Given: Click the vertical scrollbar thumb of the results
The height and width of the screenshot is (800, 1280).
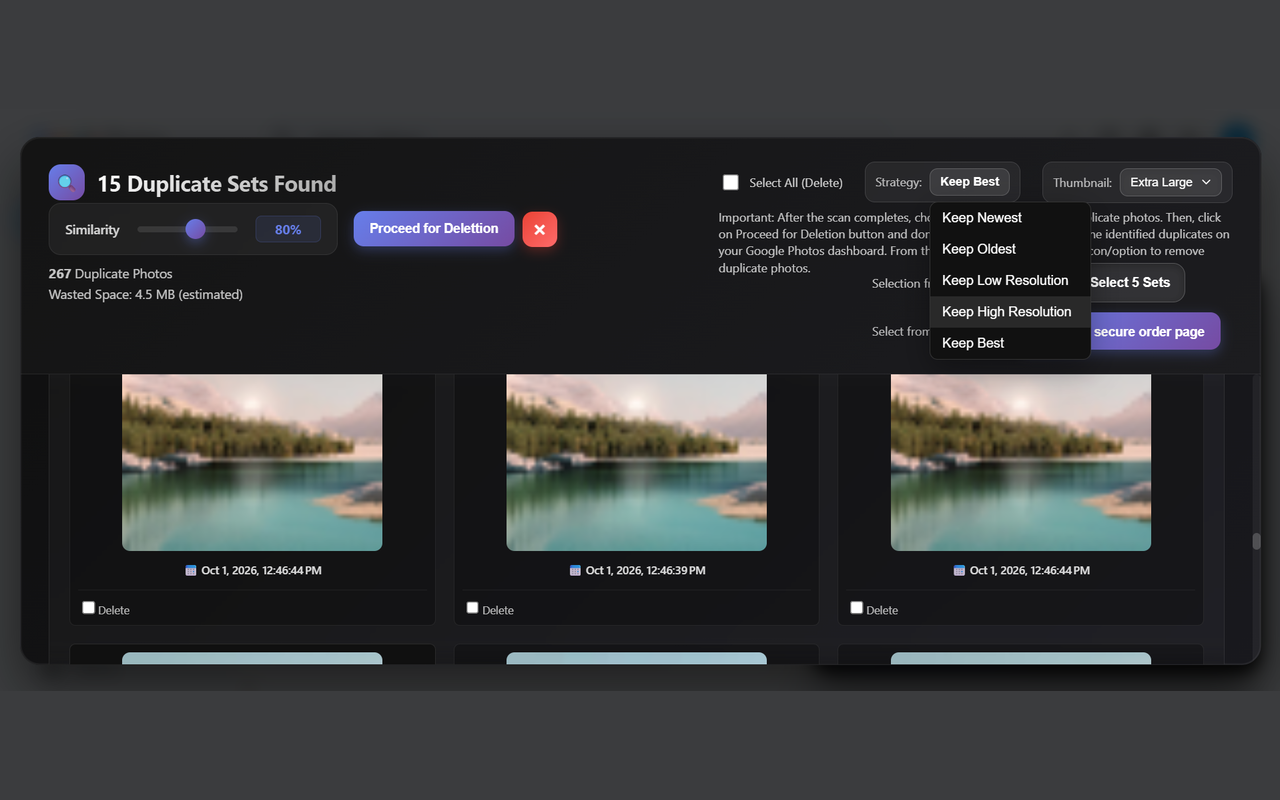Looking at the screenshot, I should pyautogui.click(x=1257, y=542).
